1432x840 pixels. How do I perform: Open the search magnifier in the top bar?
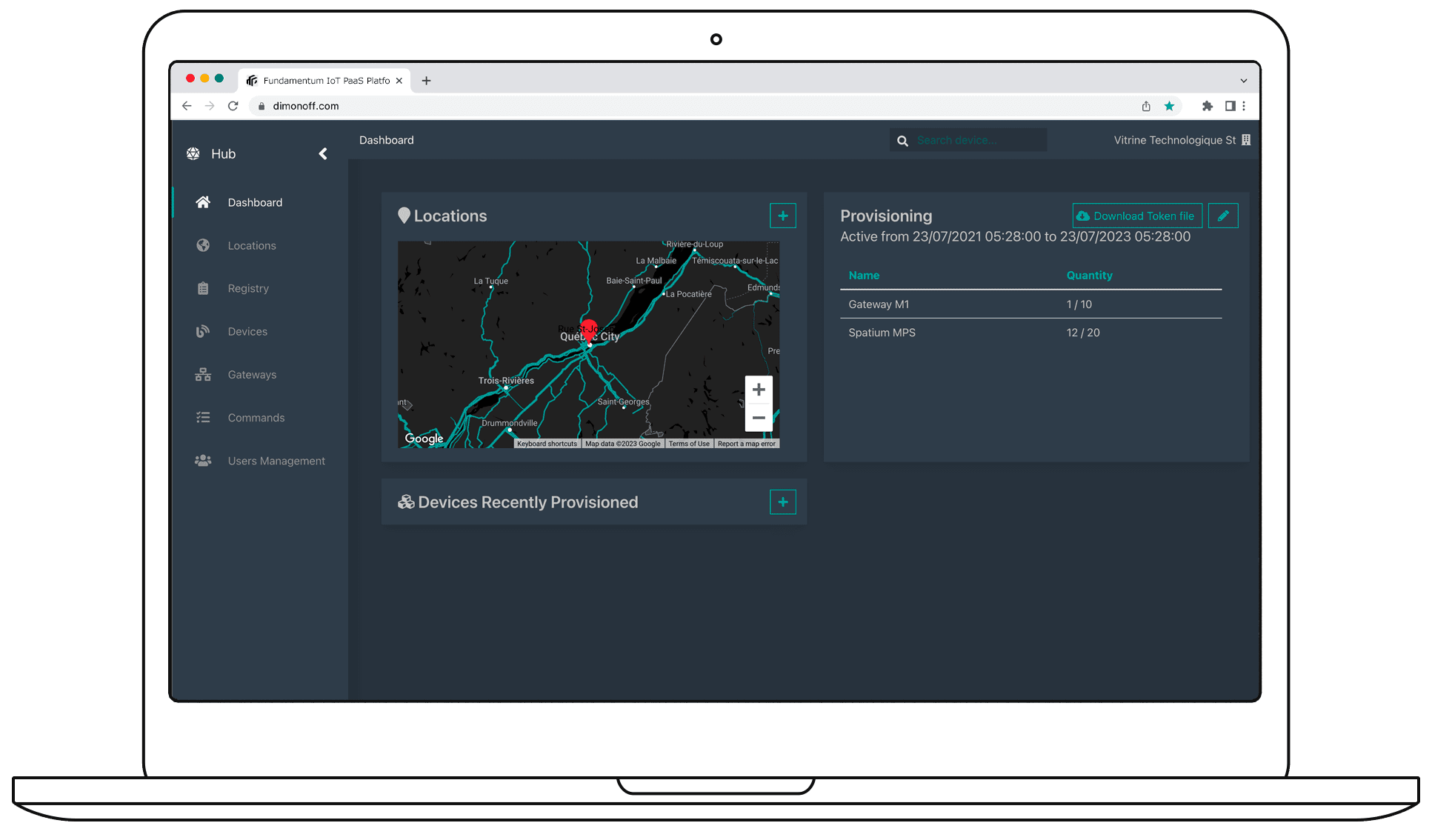click(x=902, y=140)
